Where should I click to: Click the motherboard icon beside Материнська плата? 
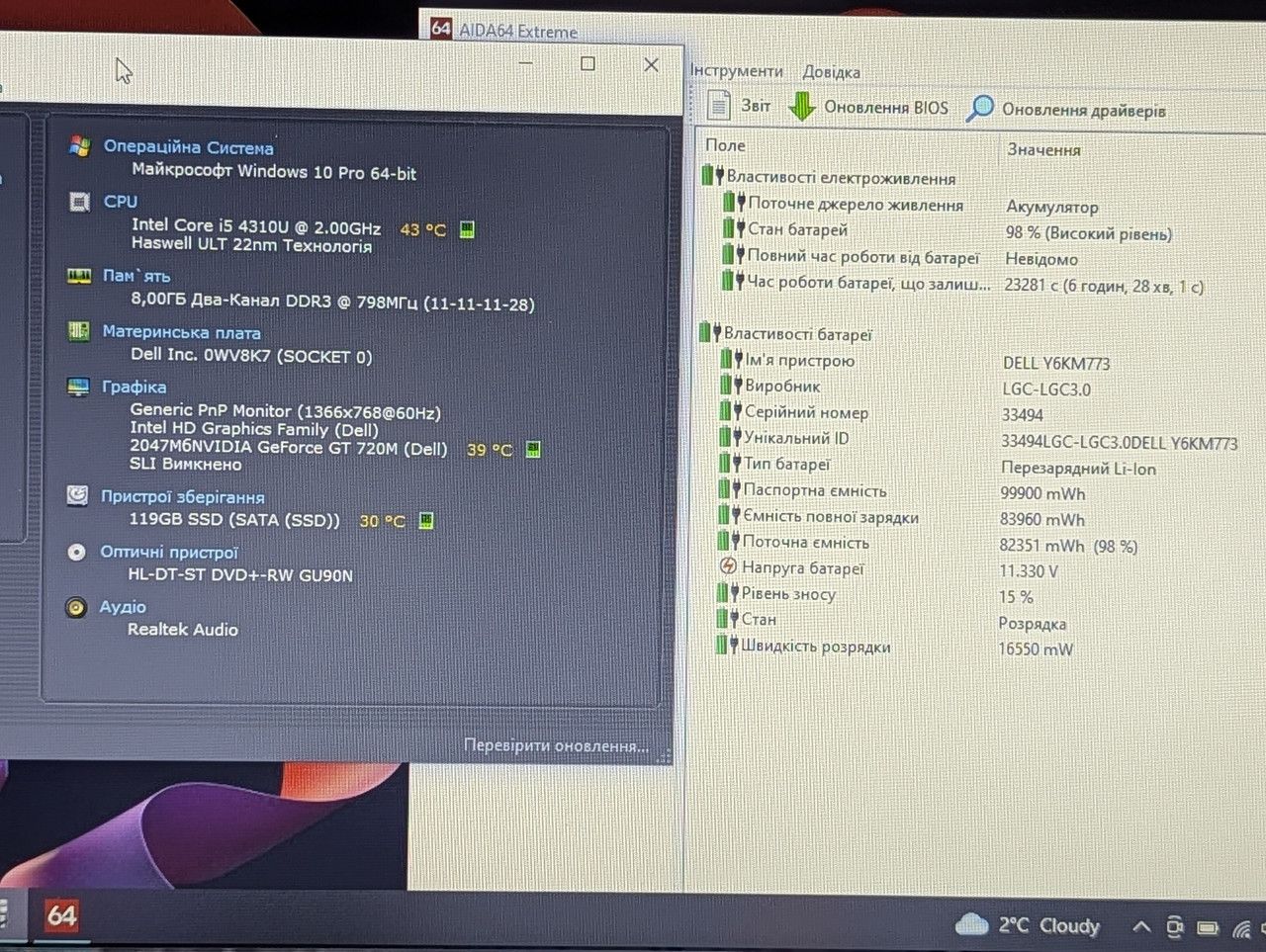pos(79,331)
